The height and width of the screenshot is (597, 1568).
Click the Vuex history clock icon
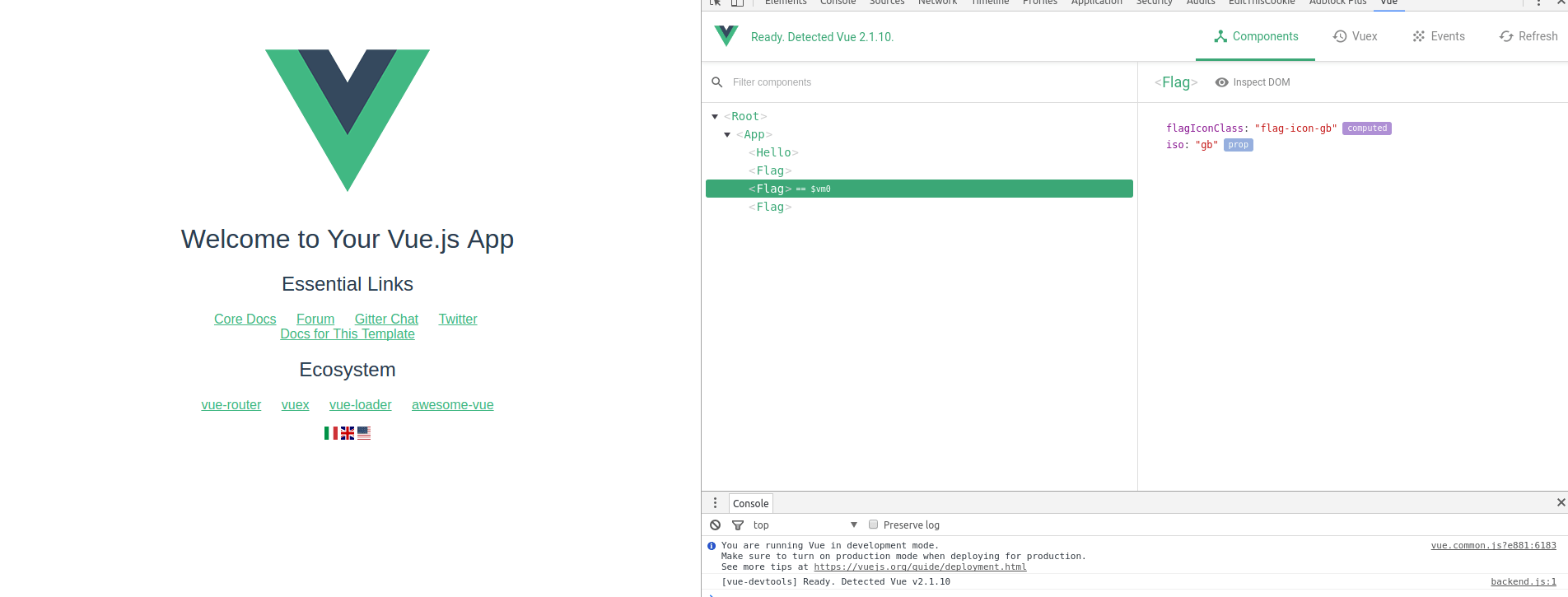[1340, 36]
